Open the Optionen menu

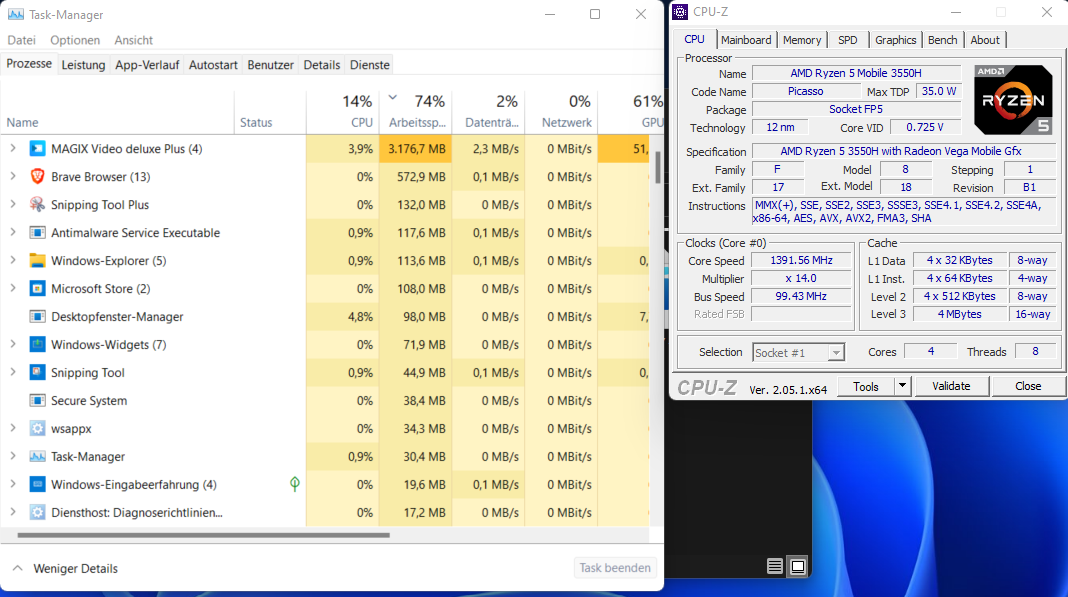[75, 40]
